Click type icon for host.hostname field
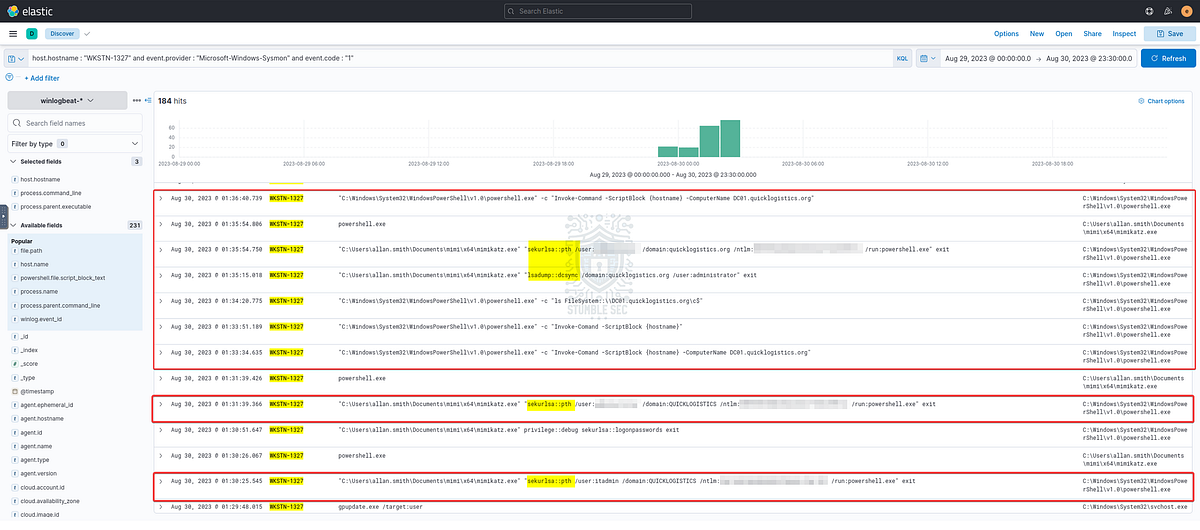 [14, 179]
